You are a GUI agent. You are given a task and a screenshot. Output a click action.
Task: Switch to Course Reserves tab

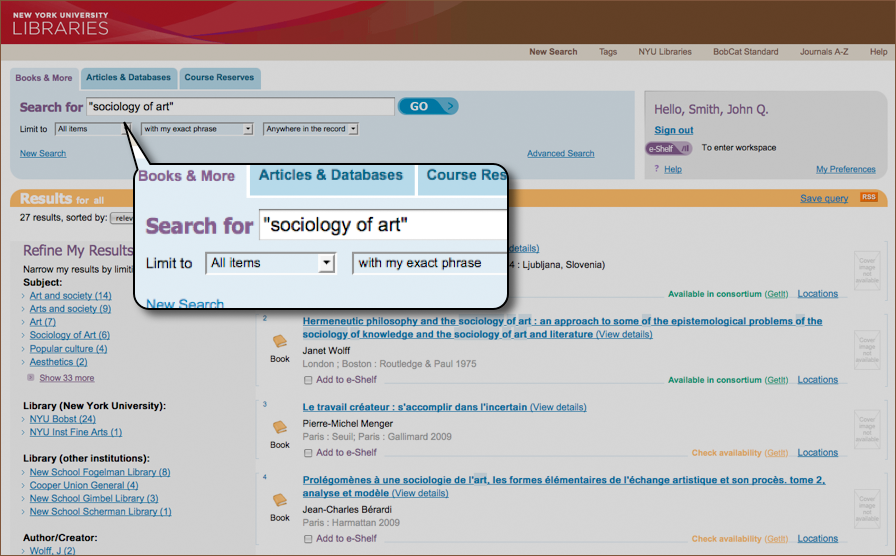(x=219, y=78)
